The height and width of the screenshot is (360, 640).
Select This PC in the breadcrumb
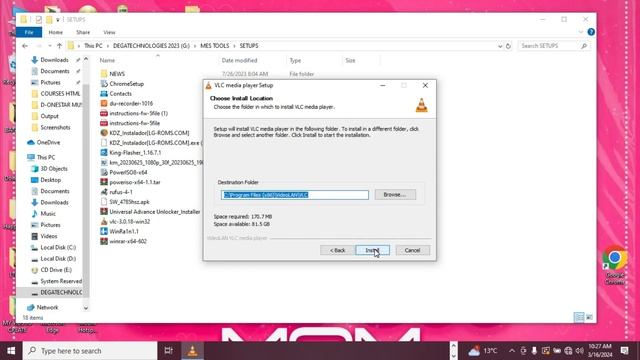point(93,46)
